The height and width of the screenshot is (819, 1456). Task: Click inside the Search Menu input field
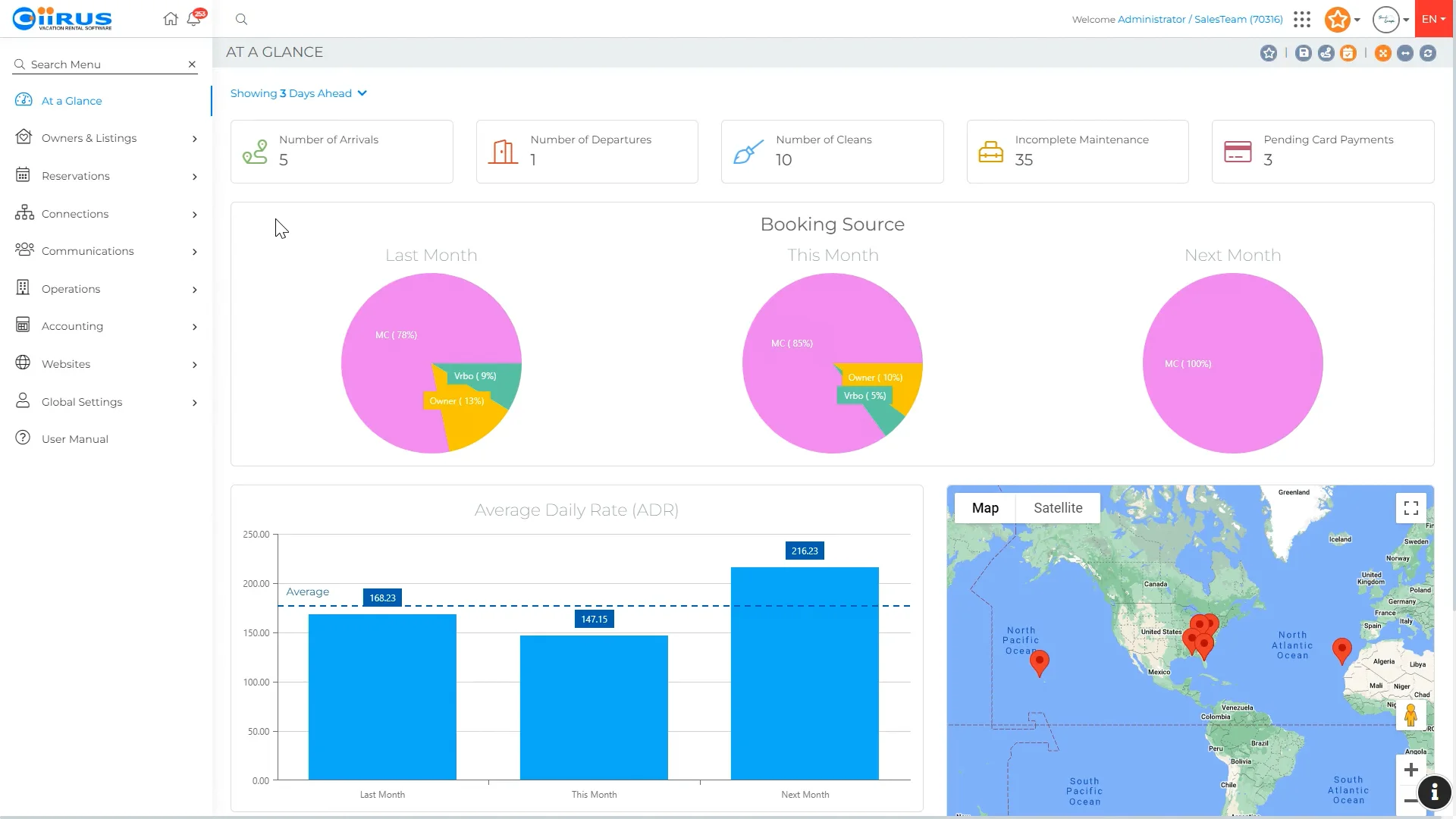tap(99, 64)
